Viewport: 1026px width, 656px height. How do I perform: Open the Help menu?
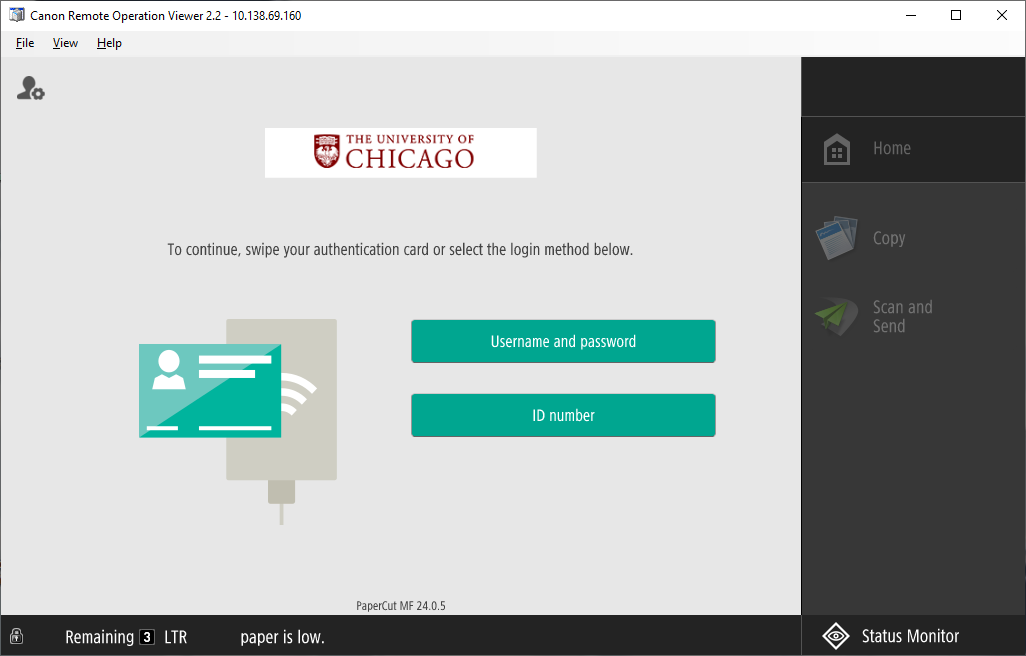pos(108,43)
